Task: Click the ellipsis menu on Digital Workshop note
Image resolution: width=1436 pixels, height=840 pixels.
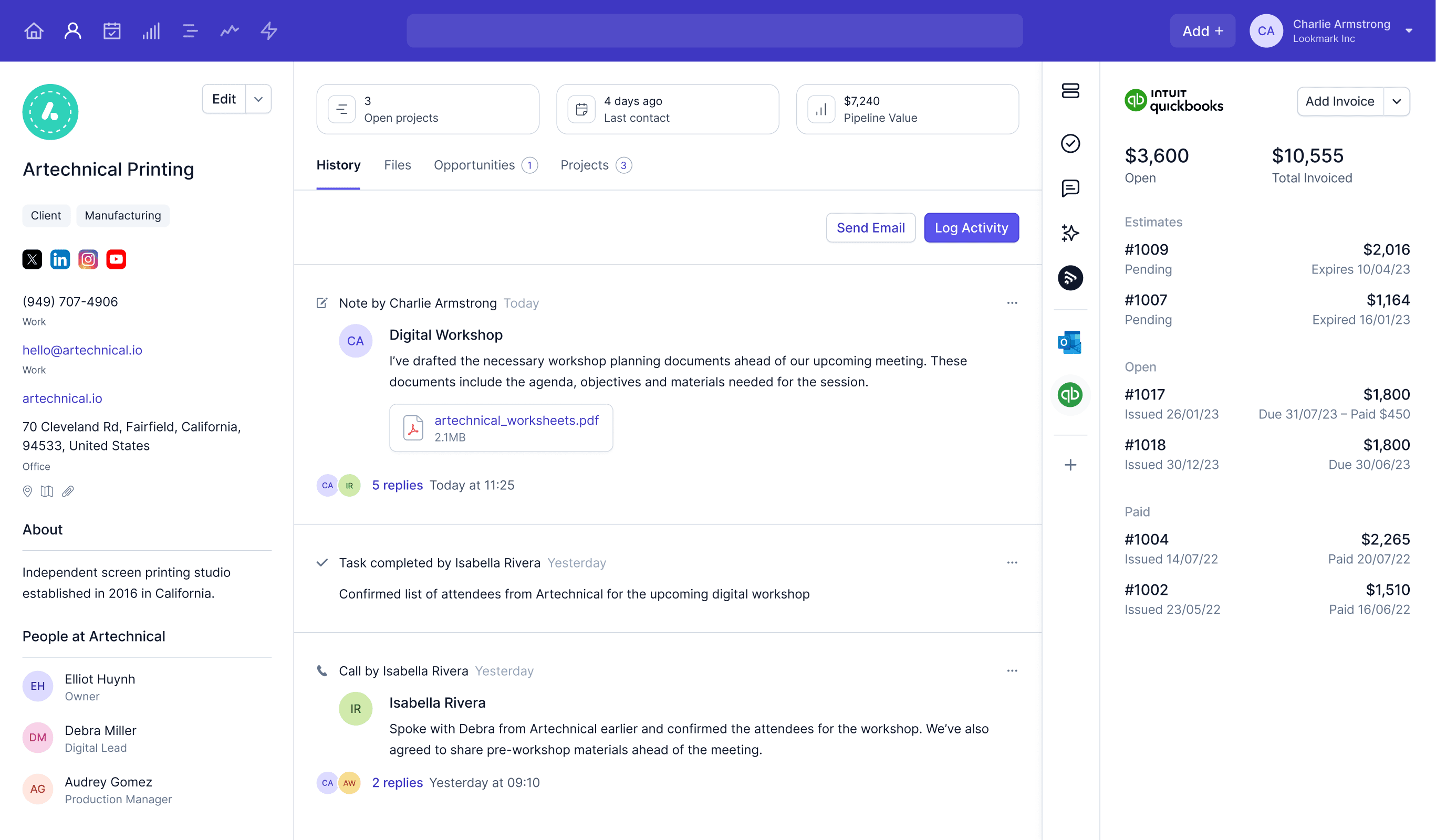Action: tap(1012, 302)
